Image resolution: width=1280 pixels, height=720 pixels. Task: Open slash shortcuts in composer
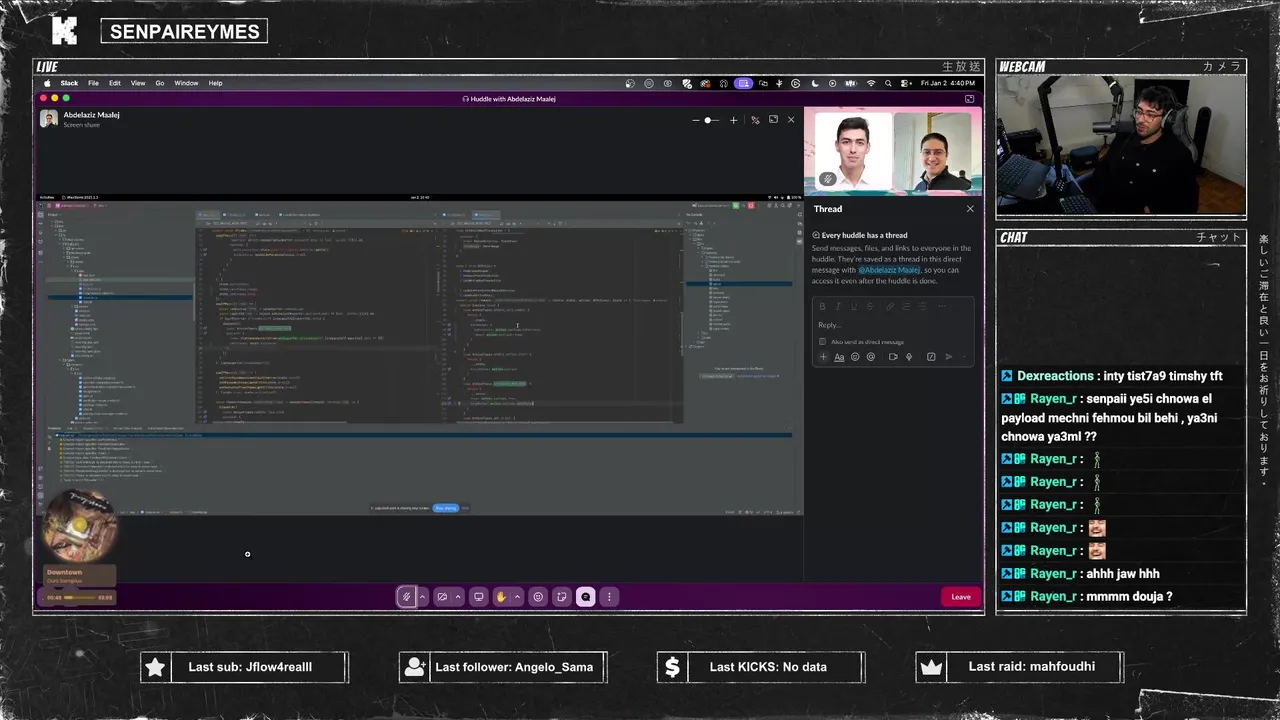pos(931,357)
